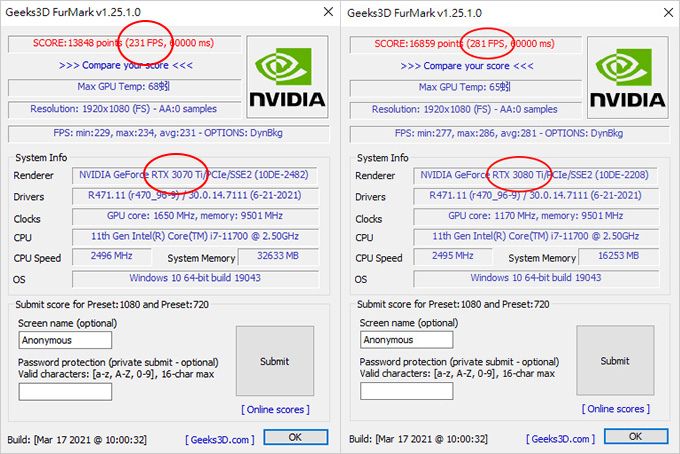Click the FPS min:277 max:286 line
Viewport: 680px width, 454px height.
(x=510, y=134)
